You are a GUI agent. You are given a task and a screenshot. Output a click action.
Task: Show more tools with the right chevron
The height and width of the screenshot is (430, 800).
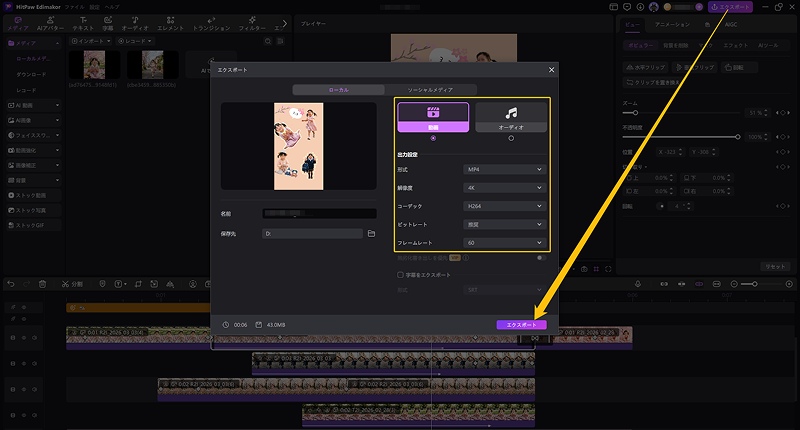(285, 23)
